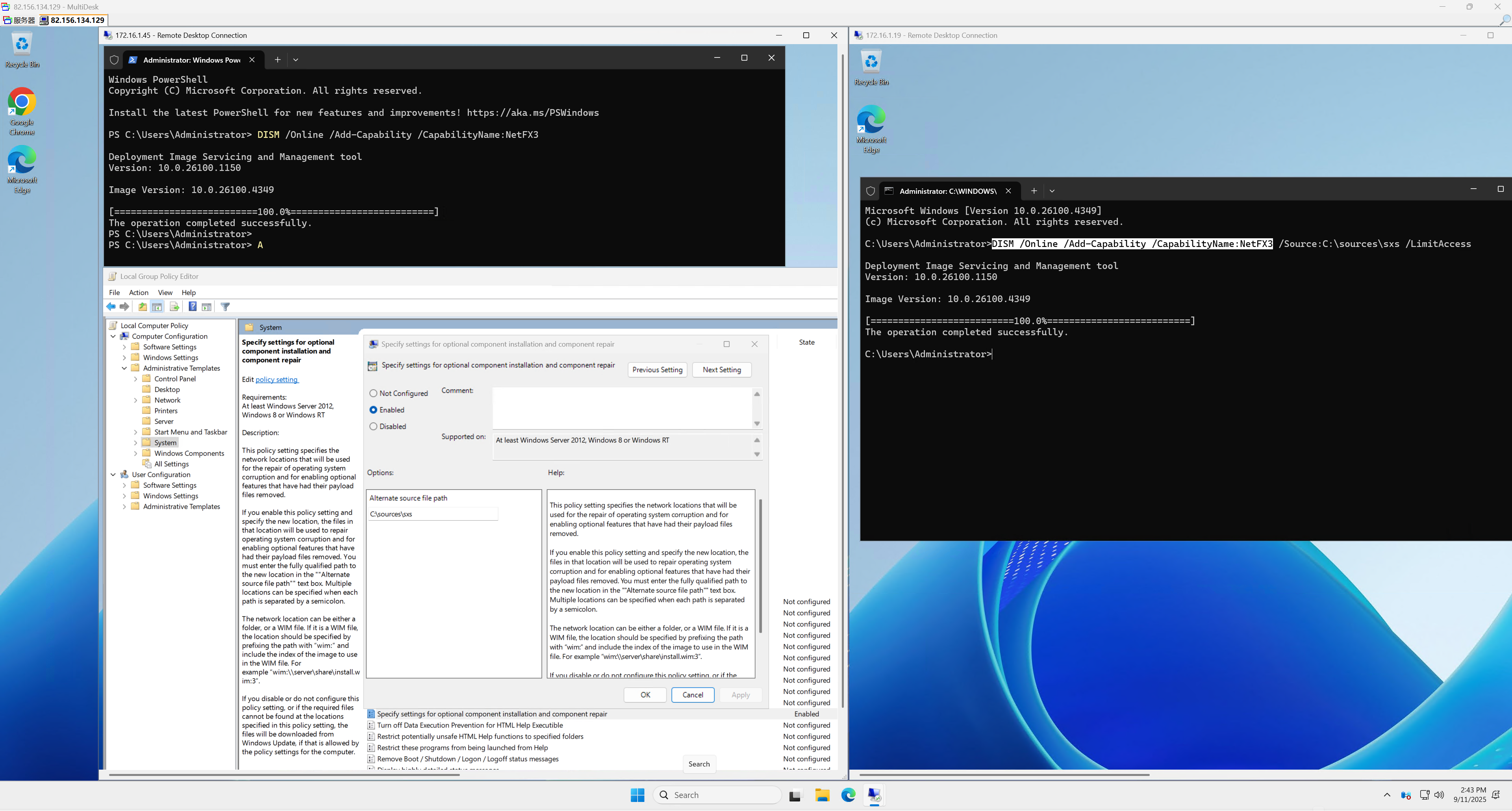
Task: Click Next Setting button
Action: 722,370
